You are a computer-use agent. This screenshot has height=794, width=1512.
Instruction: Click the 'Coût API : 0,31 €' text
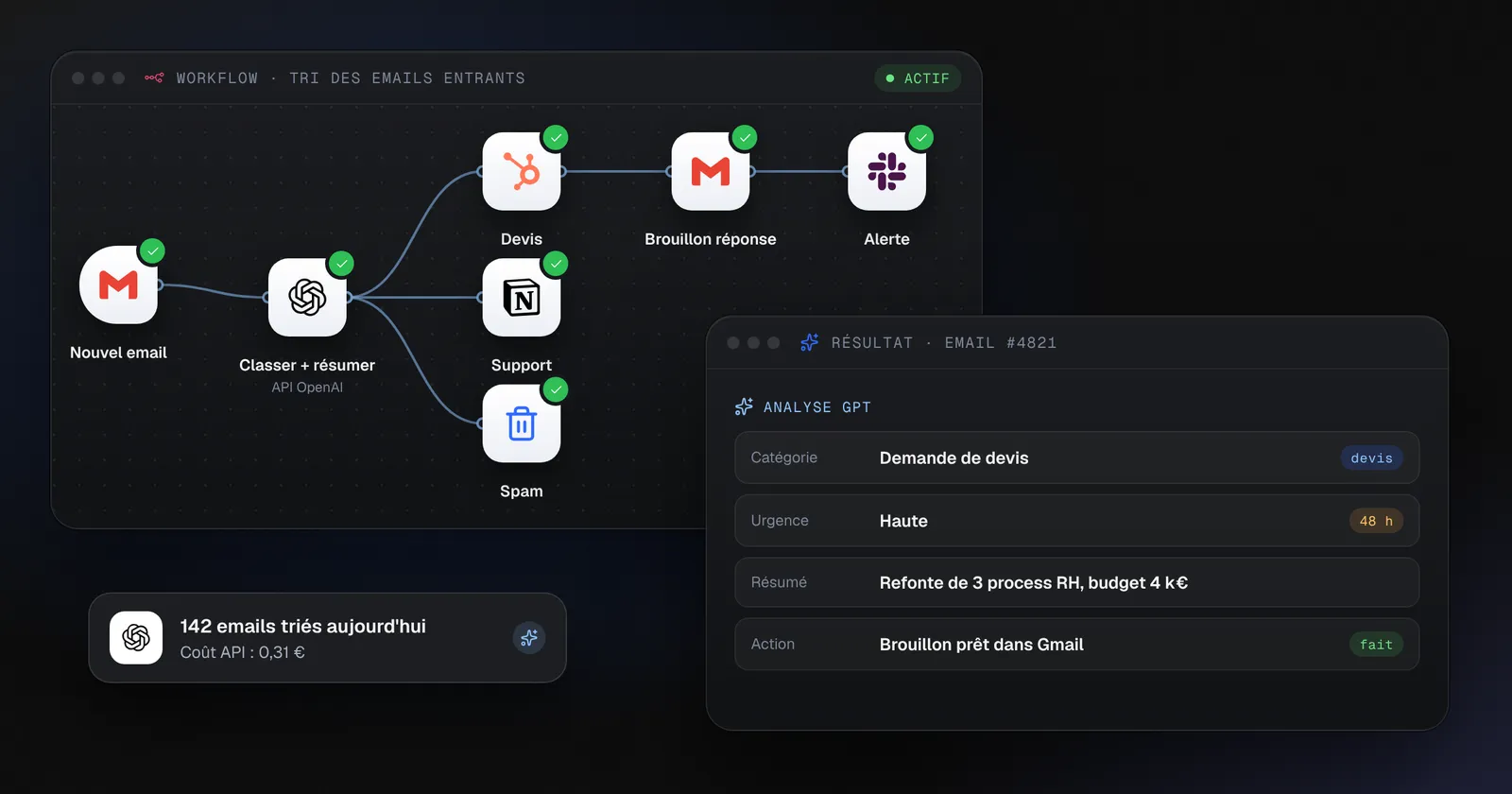coord(242,652)
